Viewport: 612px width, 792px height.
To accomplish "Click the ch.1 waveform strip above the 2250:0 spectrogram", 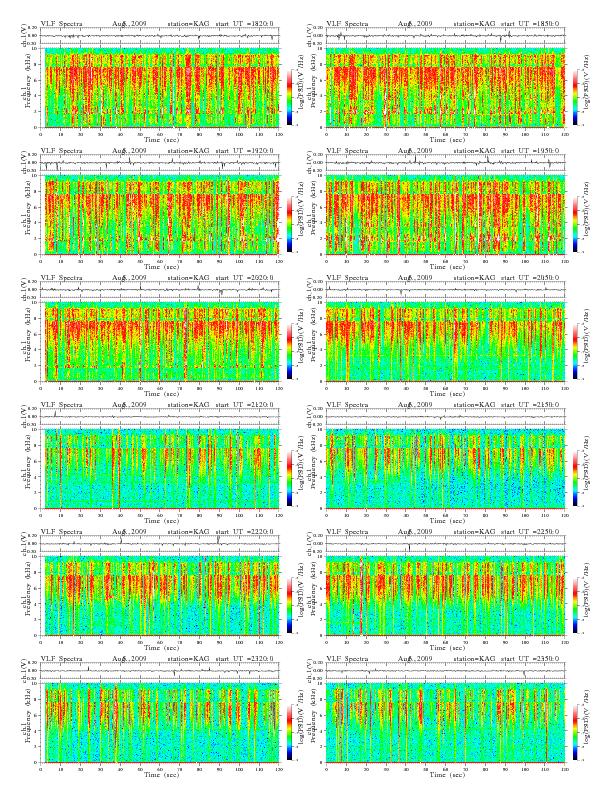I will [x=445, y=544].
